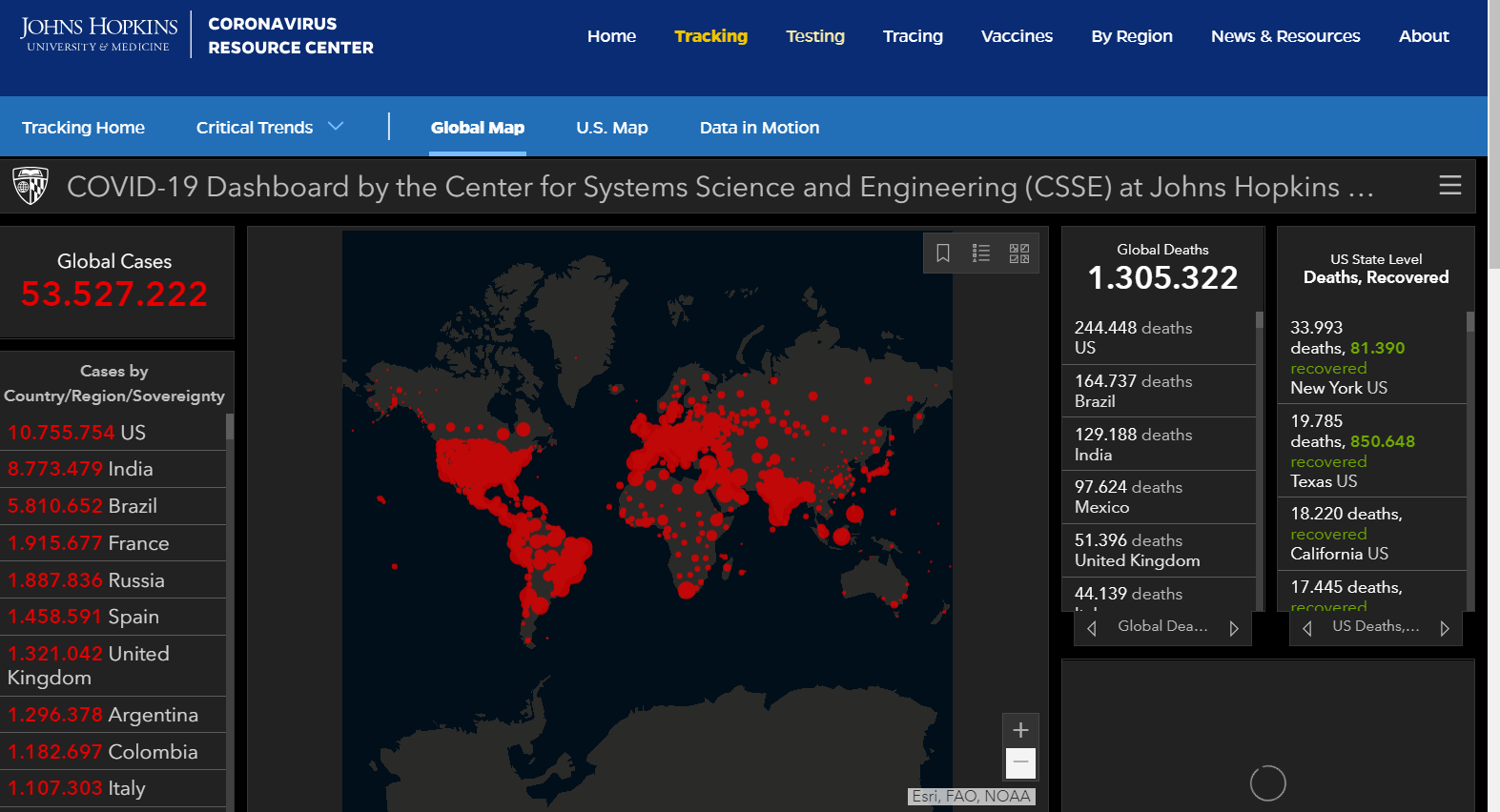Select Spain in the cases list
1500x812 pixels.
[x=113, y=617]
